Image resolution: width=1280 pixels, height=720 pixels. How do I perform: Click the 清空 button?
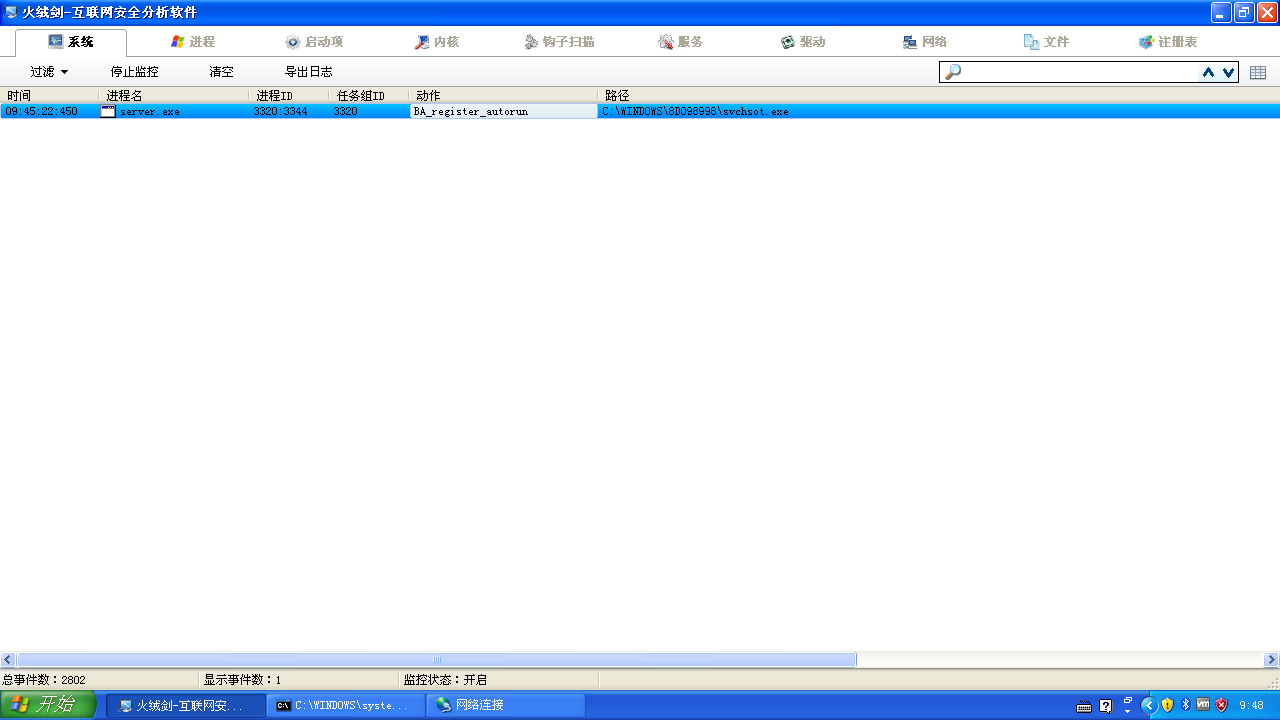click(222, 72)
